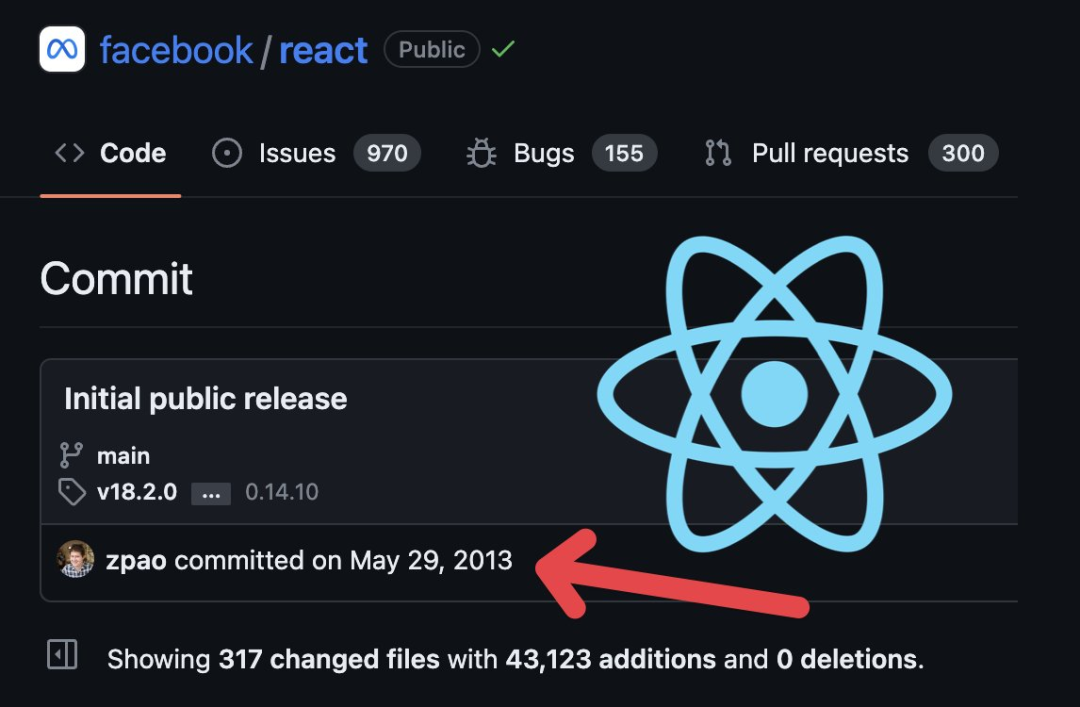Click the file diff panel icon near changed files
This screenshot has height=707, width=1080.
[61, 655]
